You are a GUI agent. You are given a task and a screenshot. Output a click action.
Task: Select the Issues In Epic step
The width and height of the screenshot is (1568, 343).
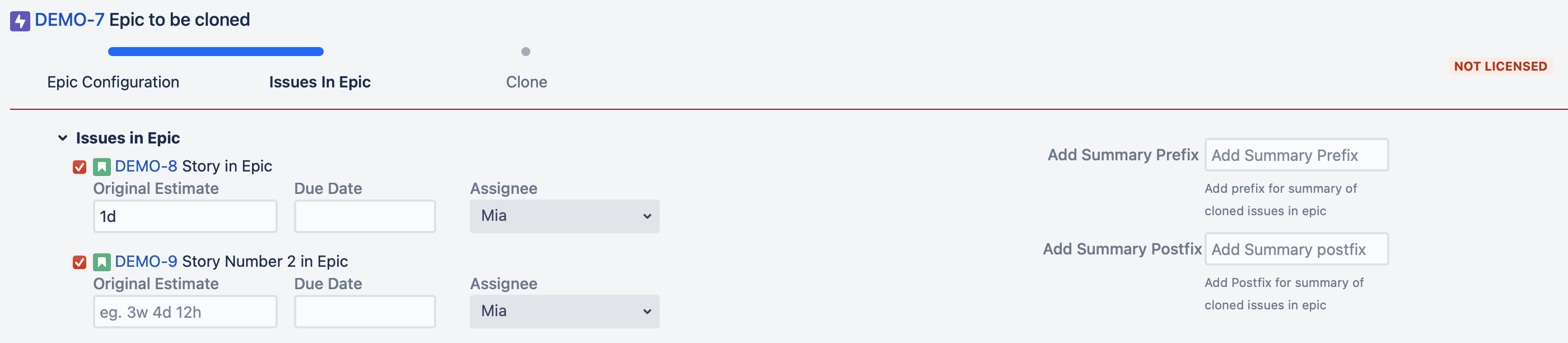tap(320, 82)
